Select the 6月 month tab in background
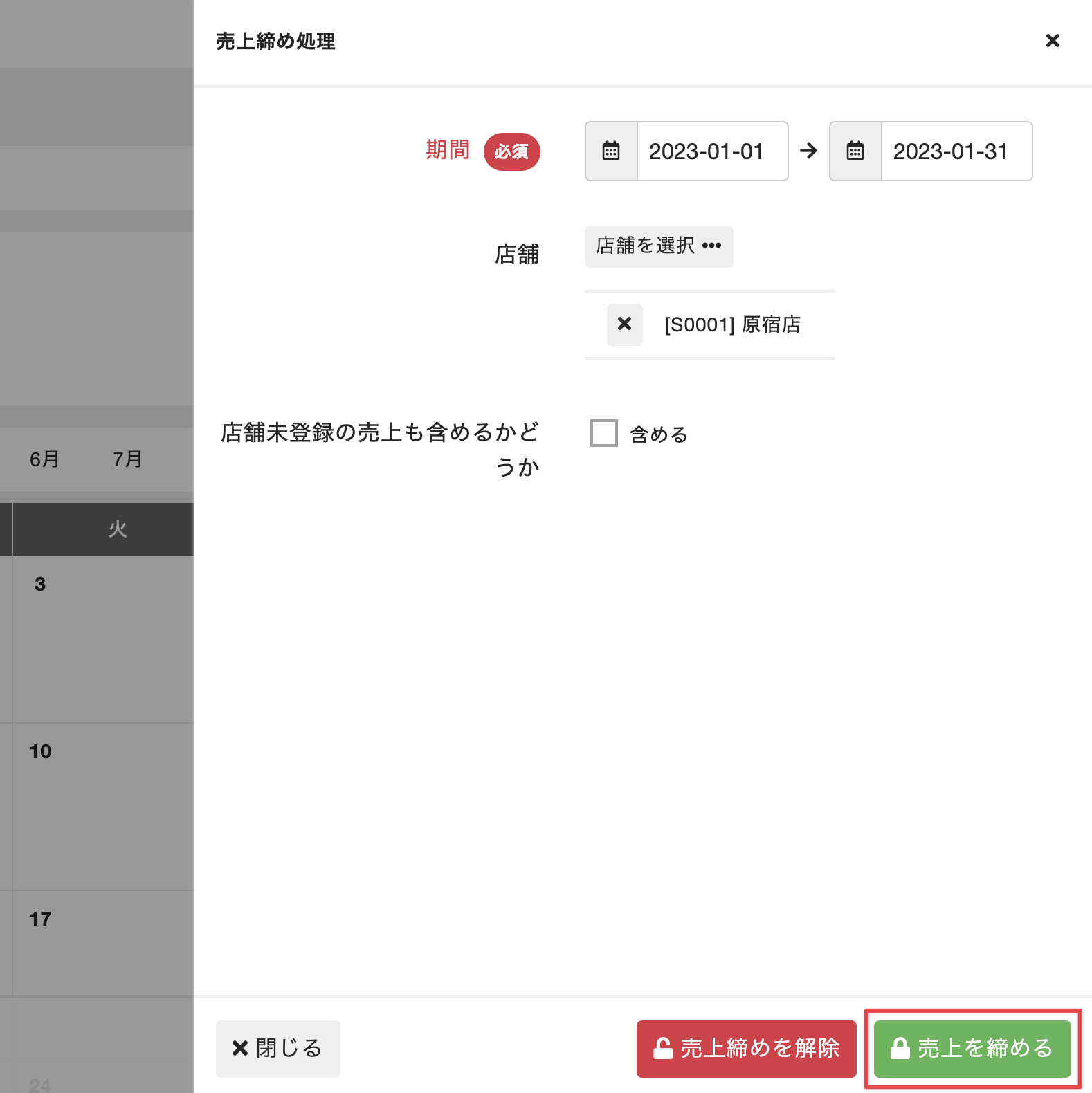This screenshot has height=1093, width=1092. coord(44,459)
